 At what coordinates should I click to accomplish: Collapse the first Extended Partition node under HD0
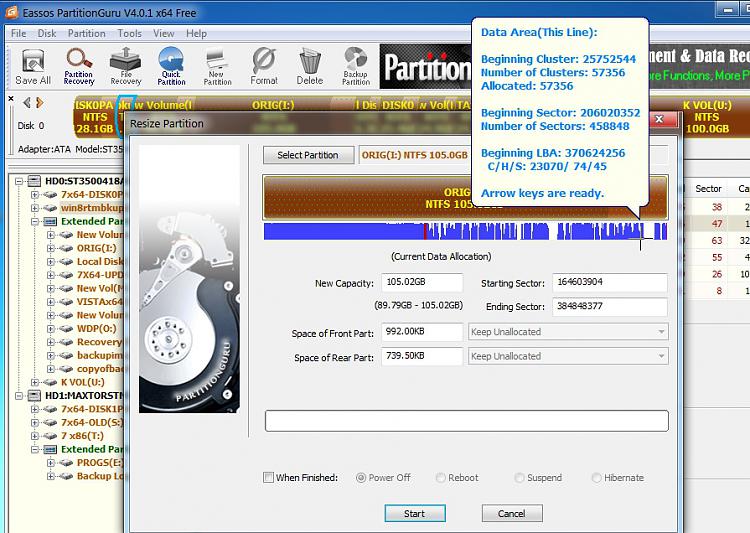point(35,222)
